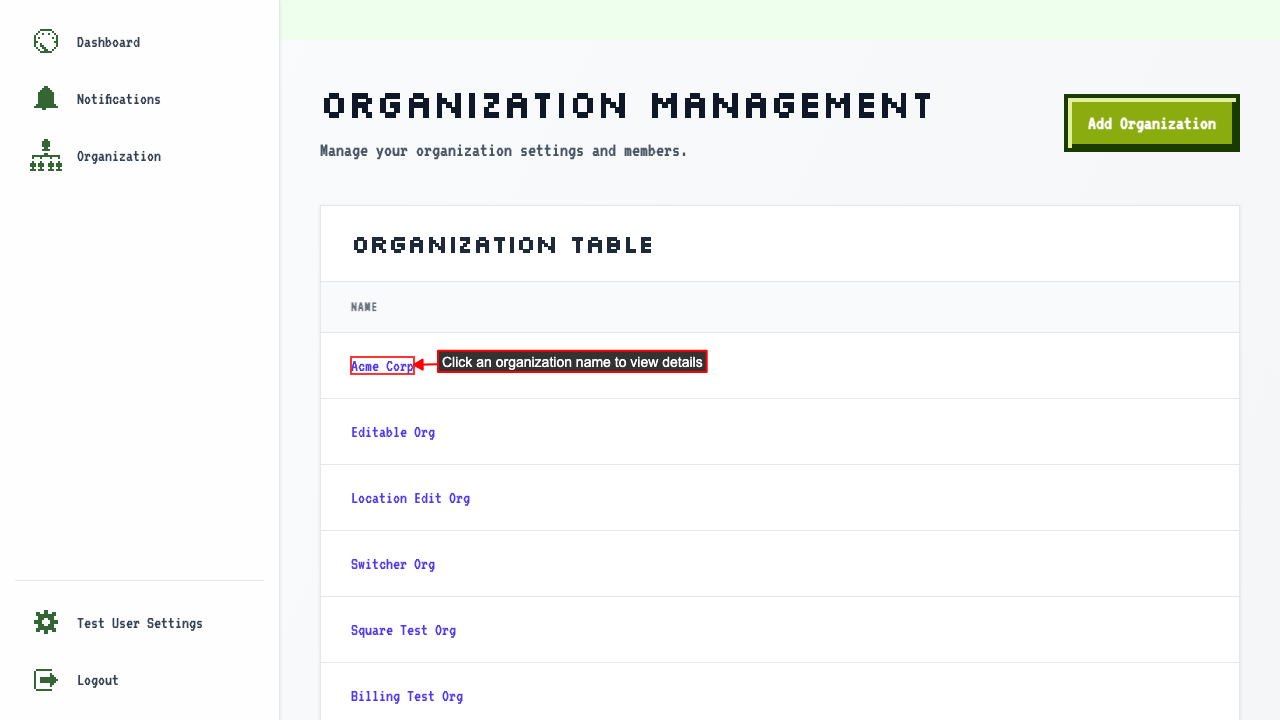Image resolution: width=1280 pixels, height=720 pixels.
Task: Click the organization name tooltip
Action: coord(572,362)
